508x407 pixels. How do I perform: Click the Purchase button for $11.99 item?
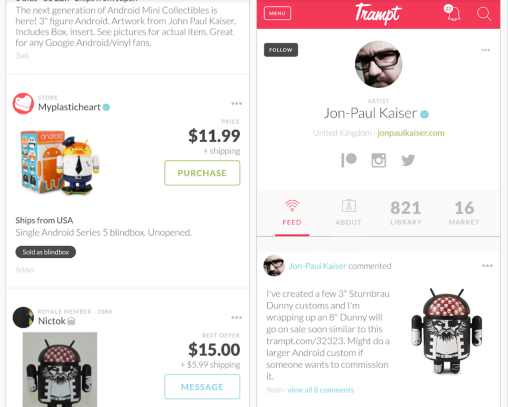(x=202, y=173)
